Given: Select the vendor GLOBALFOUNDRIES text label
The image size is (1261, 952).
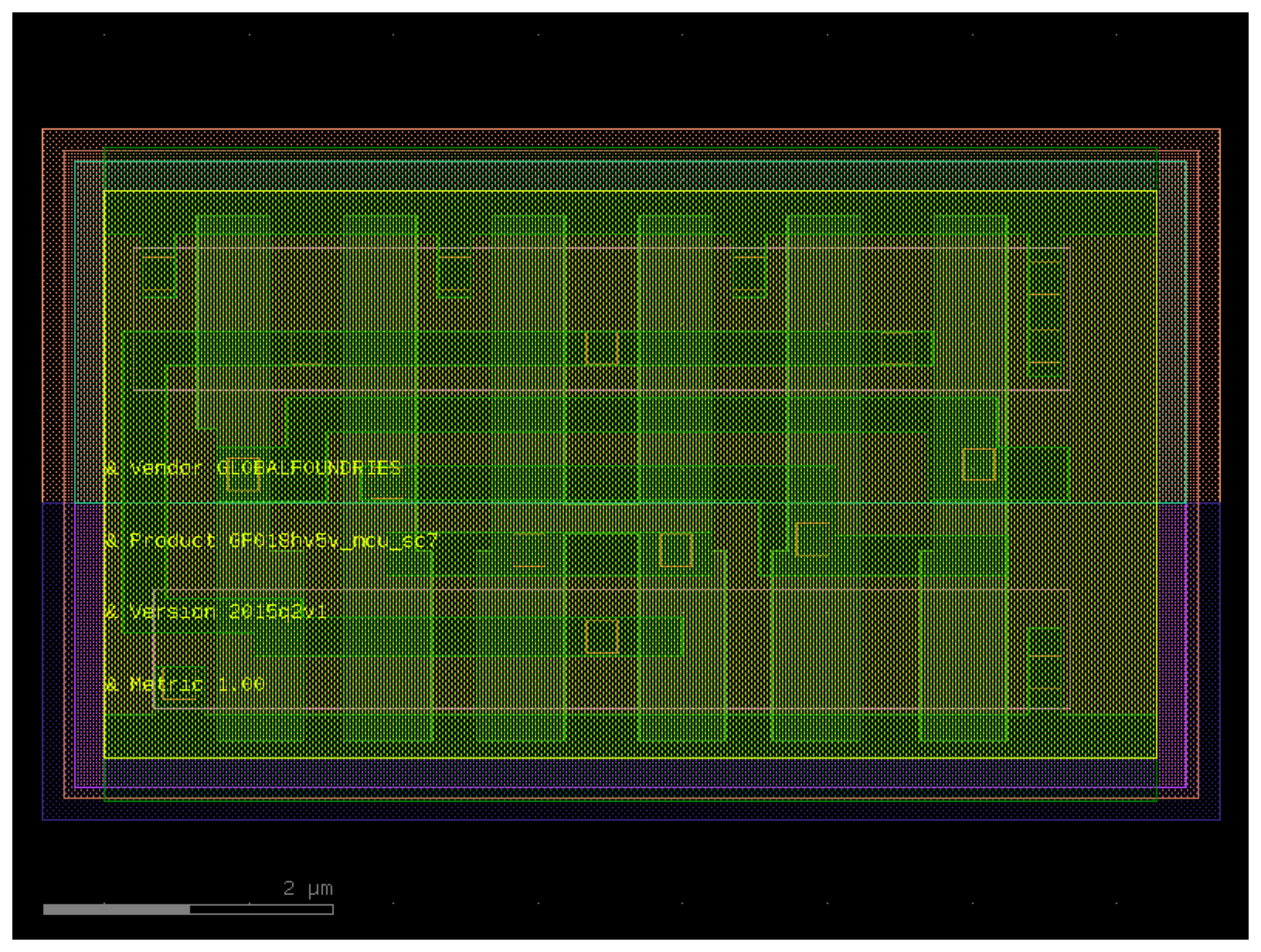Looking at the screenshot, I should 253,468.
